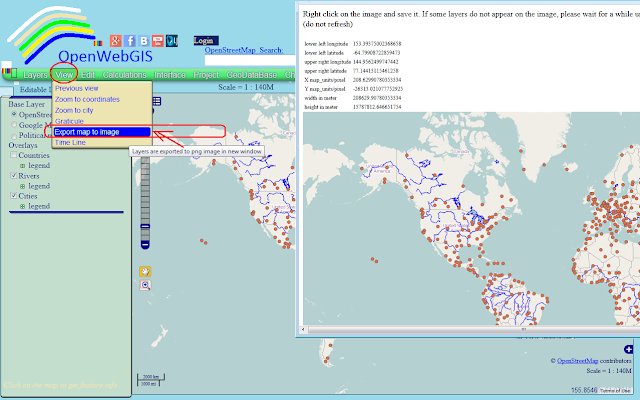Click the Overlays heading
Viewport: 640px width, 400px height.
click(23, 145)
